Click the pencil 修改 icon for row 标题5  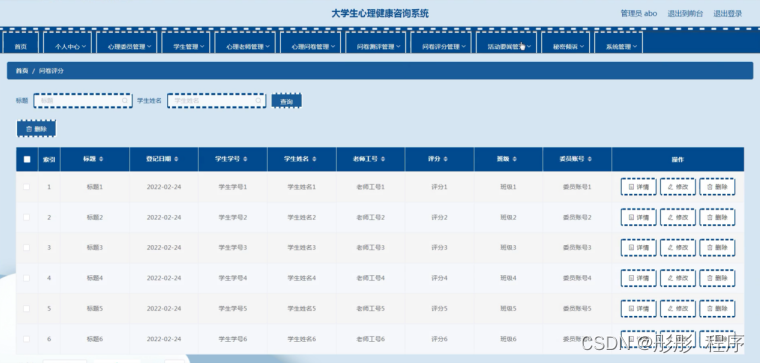pyautogui.click(x=670, y=309)
